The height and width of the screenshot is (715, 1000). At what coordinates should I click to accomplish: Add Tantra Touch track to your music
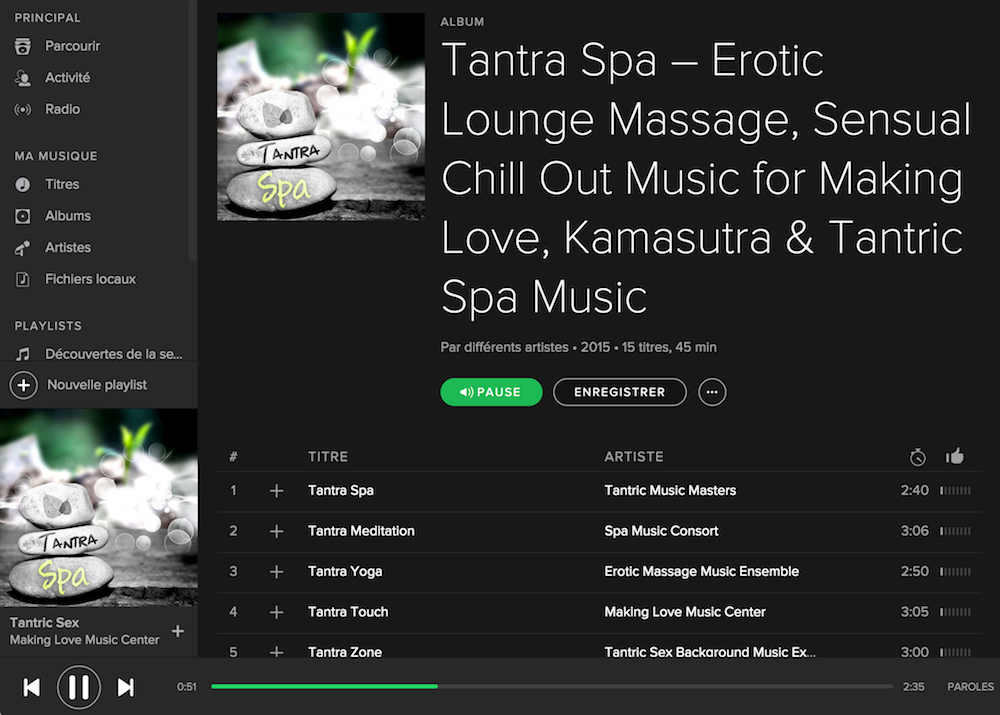pos(276,612)
